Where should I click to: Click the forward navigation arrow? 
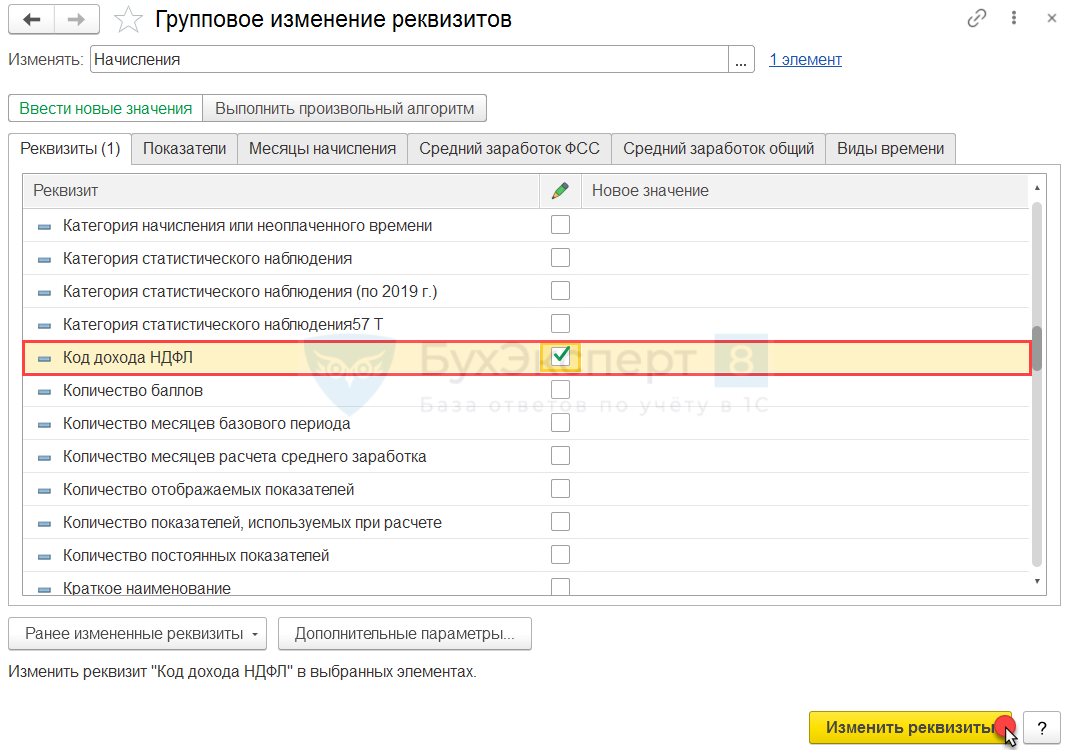[x=76, y=19]
